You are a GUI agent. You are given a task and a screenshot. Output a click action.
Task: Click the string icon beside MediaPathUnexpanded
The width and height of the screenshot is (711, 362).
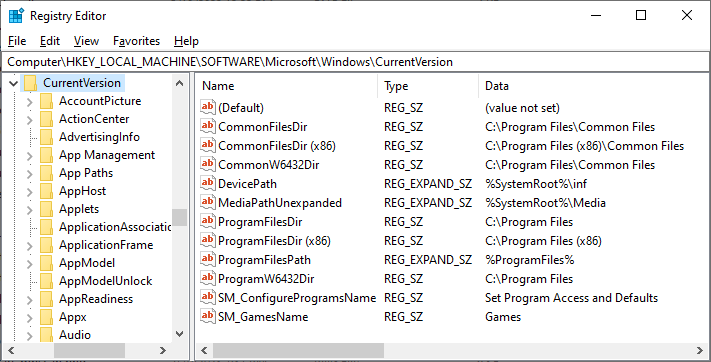point(208,202)
